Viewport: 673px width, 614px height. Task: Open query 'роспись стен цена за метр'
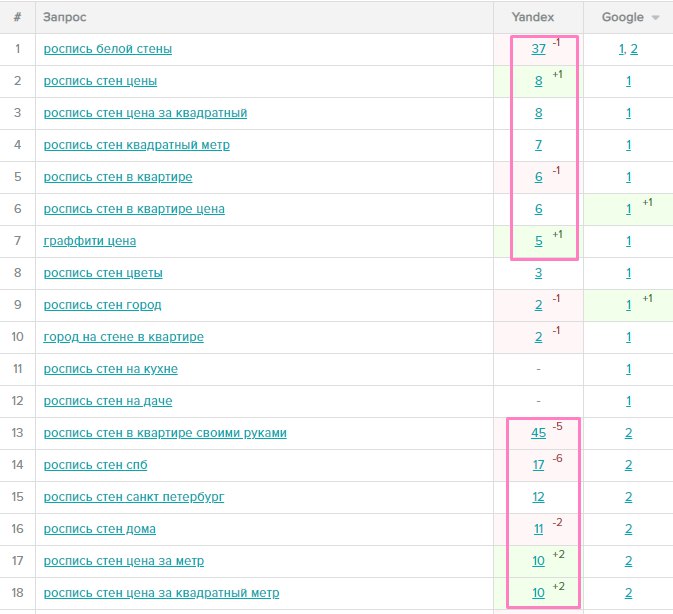pyautogui.click(x=124, y=561)
